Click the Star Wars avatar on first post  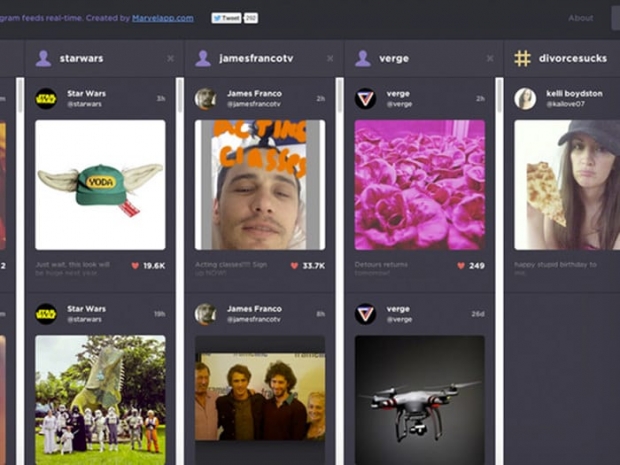(x=46, y=98)
